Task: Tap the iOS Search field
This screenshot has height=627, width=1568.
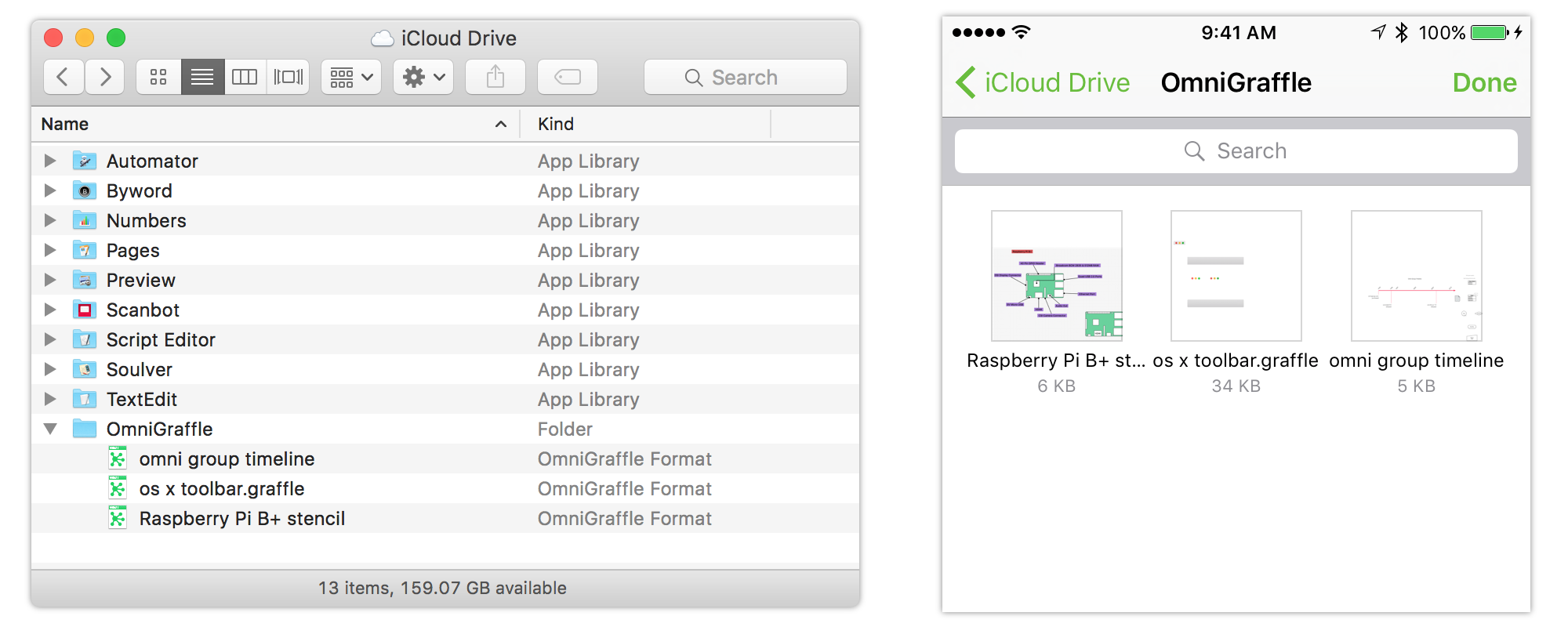Action: pyautogui.click(x=1236, y=150)
